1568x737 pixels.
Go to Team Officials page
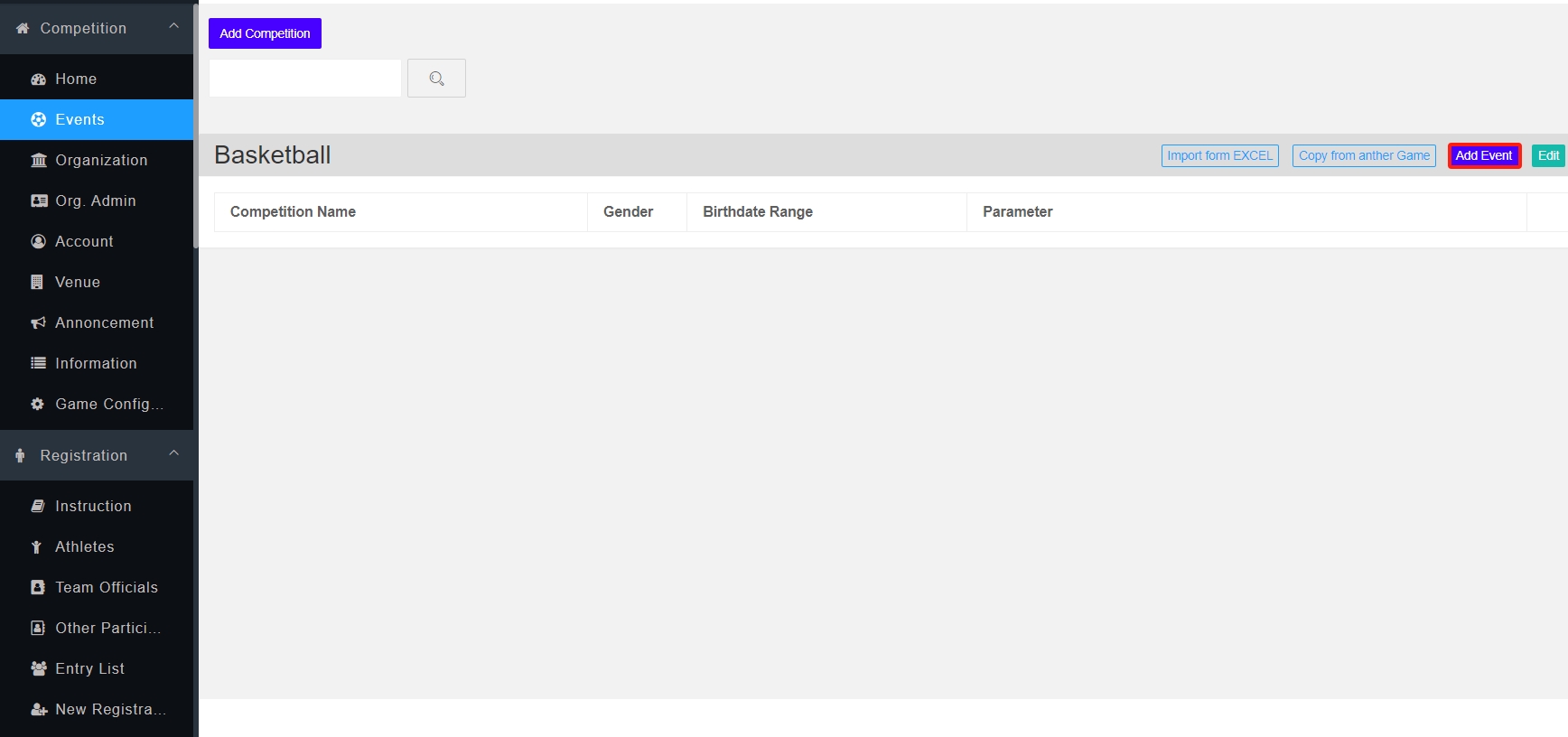click(x=106, y=587)
